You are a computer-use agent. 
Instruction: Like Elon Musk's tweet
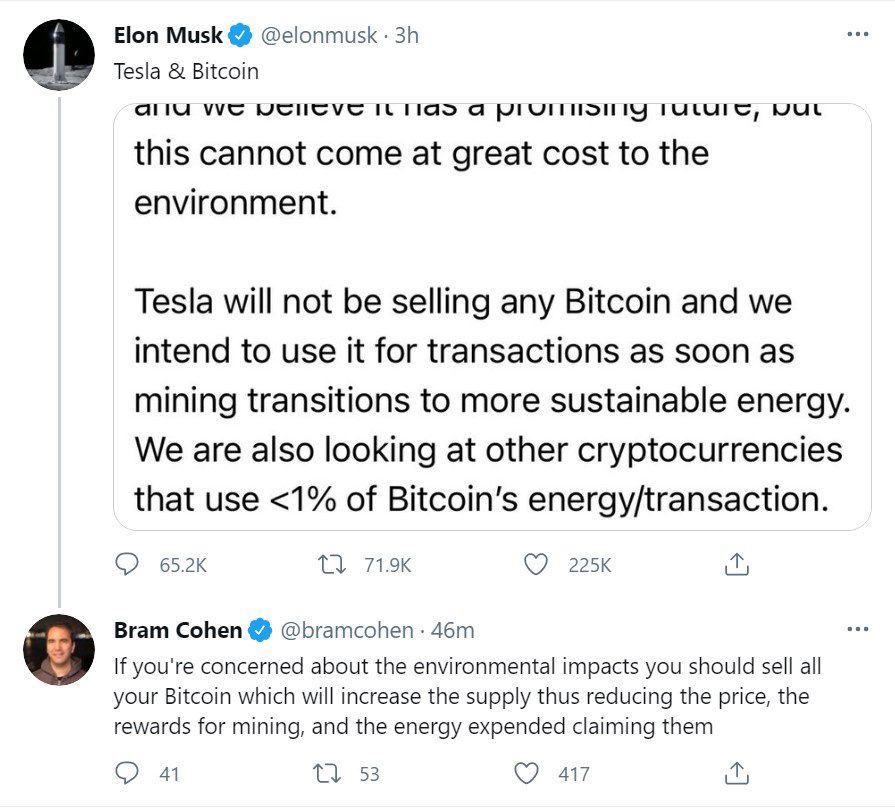[x=536, y=565]
